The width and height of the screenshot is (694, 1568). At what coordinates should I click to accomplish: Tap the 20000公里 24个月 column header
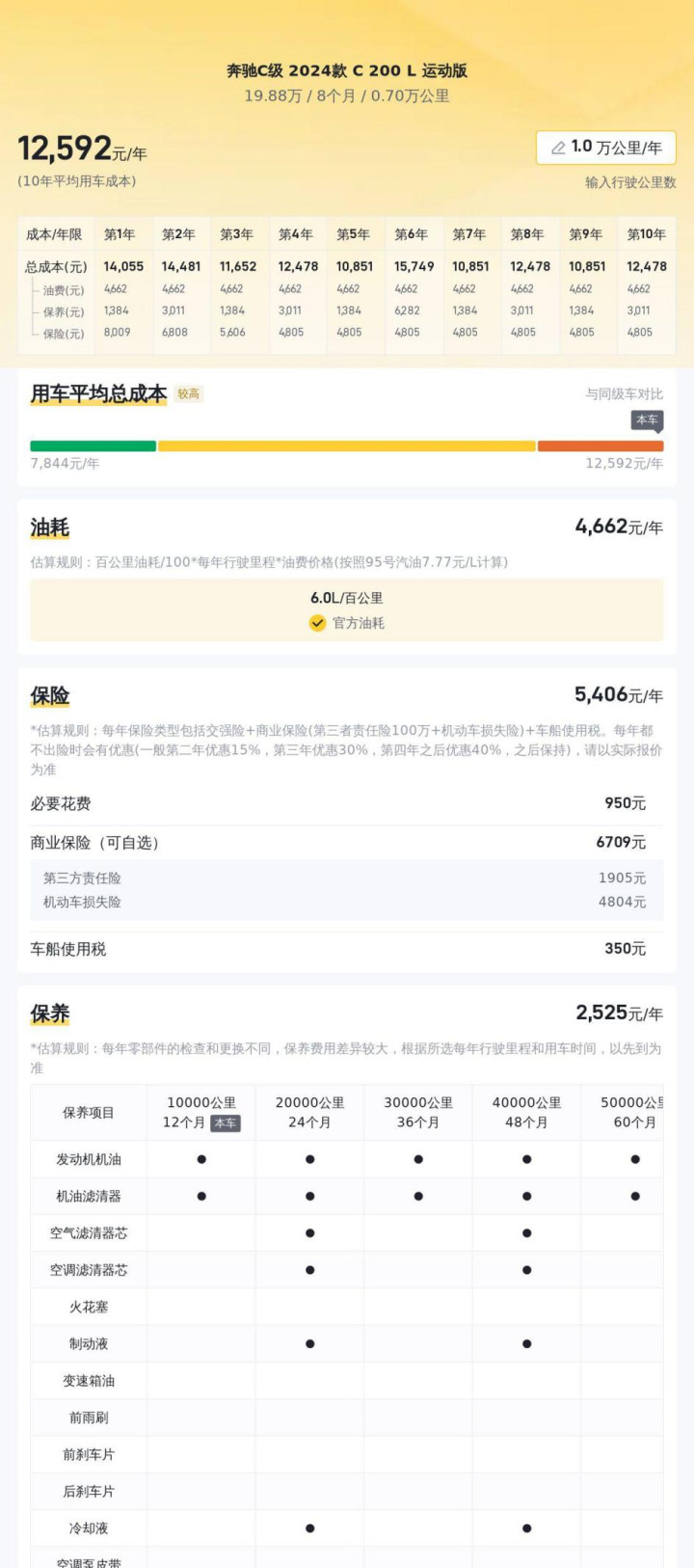click(x=309, y=1112)
